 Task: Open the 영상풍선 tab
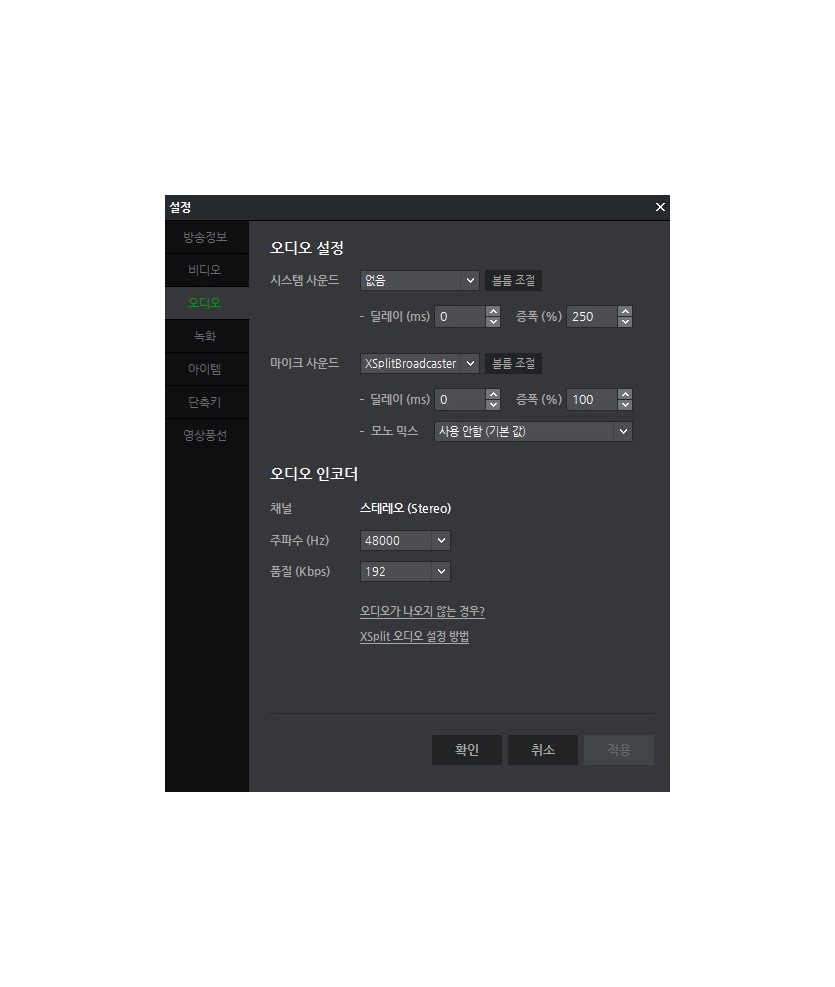[x=206, y=435]
